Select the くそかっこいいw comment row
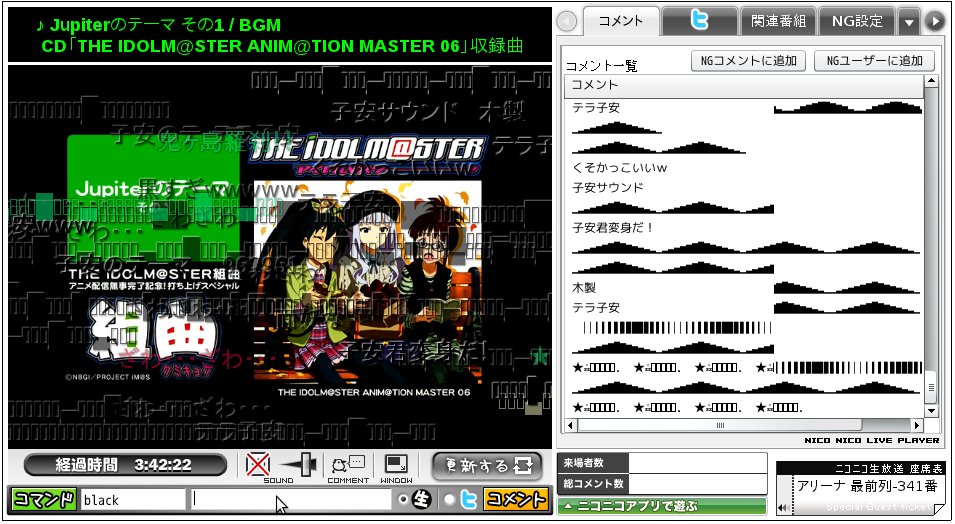Image resolution: width=955 pixels, height=524 pixels. click(x=744, y=168)
